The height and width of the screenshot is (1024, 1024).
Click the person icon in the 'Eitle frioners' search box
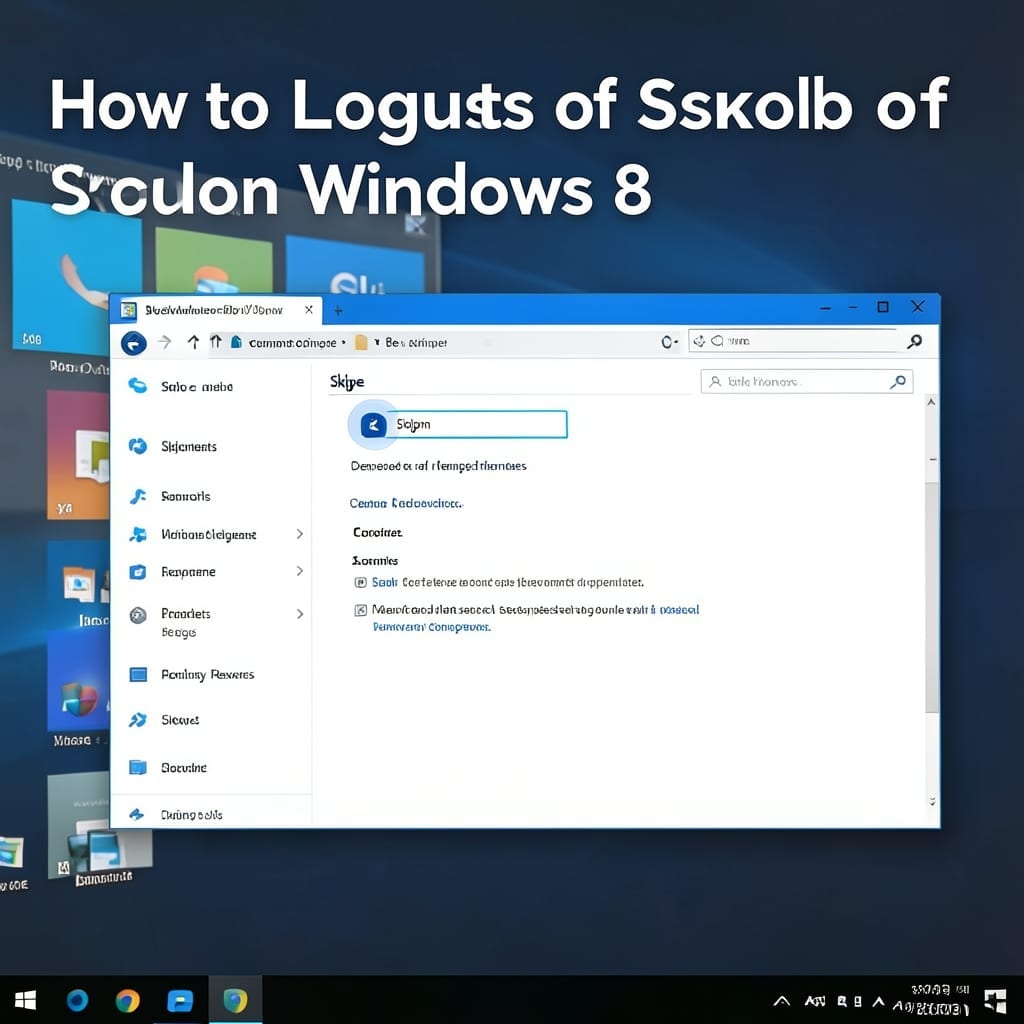[715, 381]
